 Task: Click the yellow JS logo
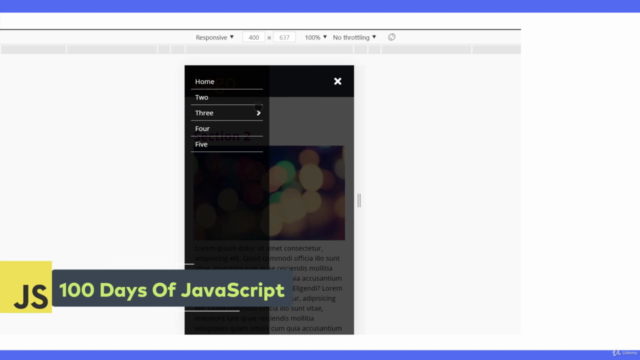(26, 287)
